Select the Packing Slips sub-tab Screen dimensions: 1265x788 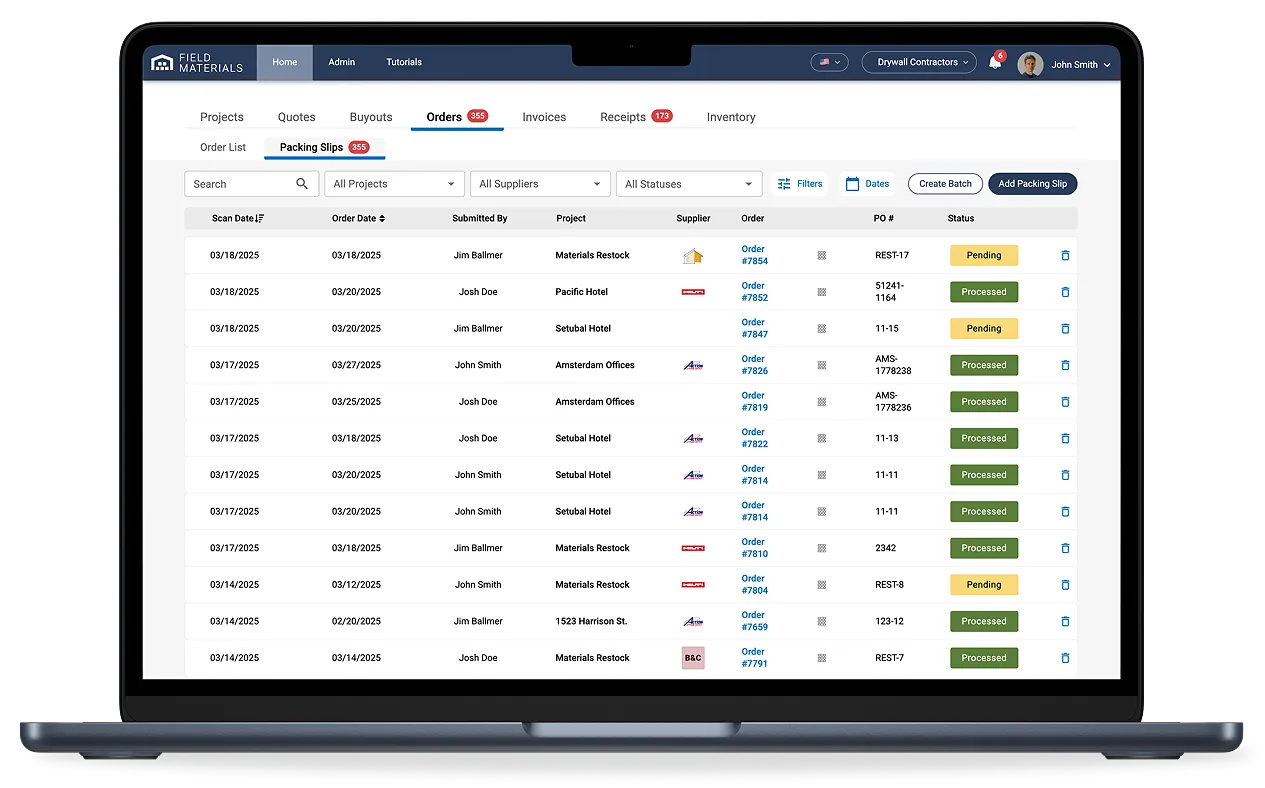click(x=325, y=147)
